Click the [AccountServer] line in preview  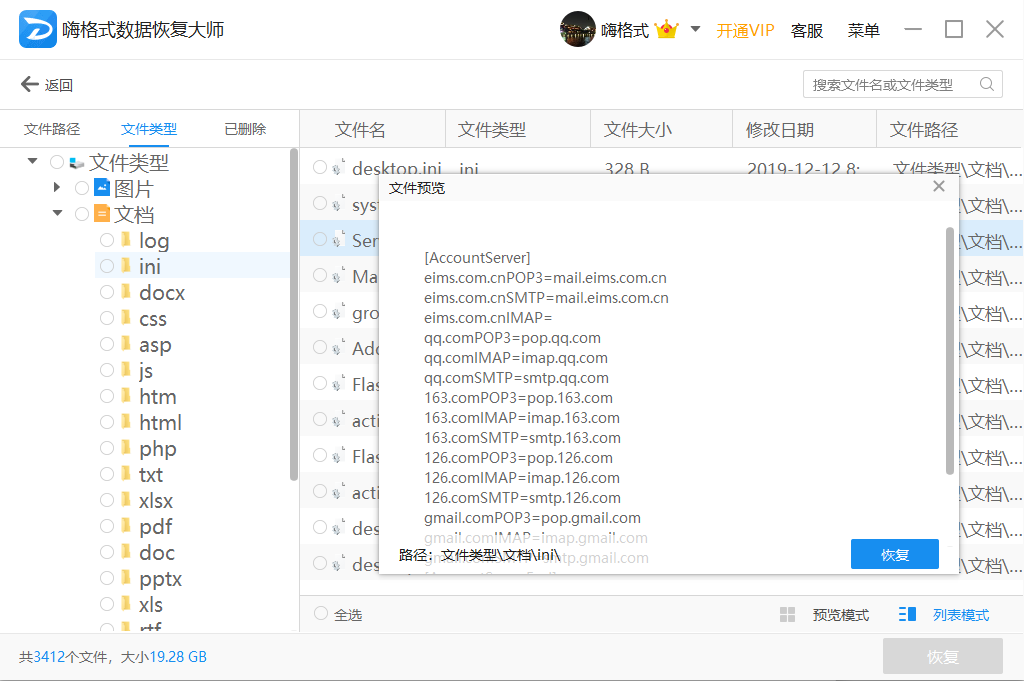point(477,258)
